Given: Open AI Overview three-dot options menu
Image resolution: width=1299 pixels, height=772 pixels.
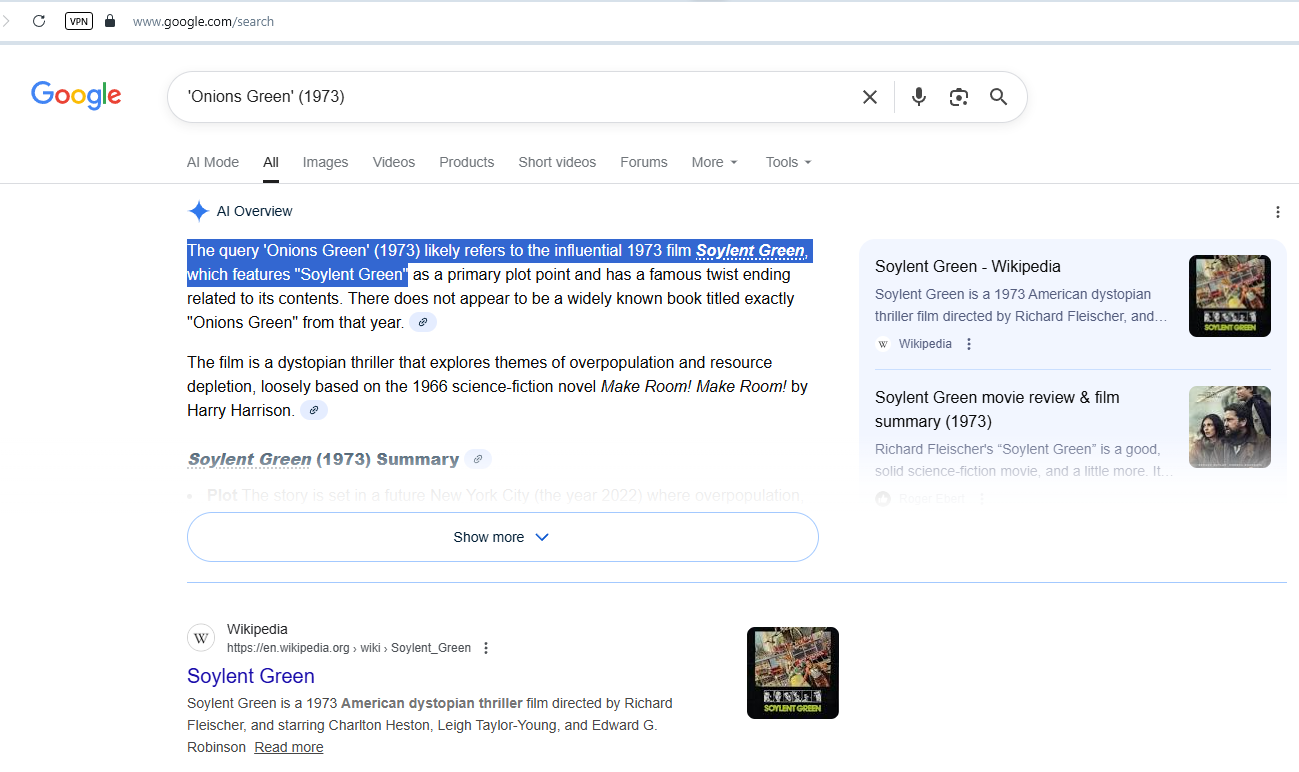Looking at the screenshot, I should 1277,212.
